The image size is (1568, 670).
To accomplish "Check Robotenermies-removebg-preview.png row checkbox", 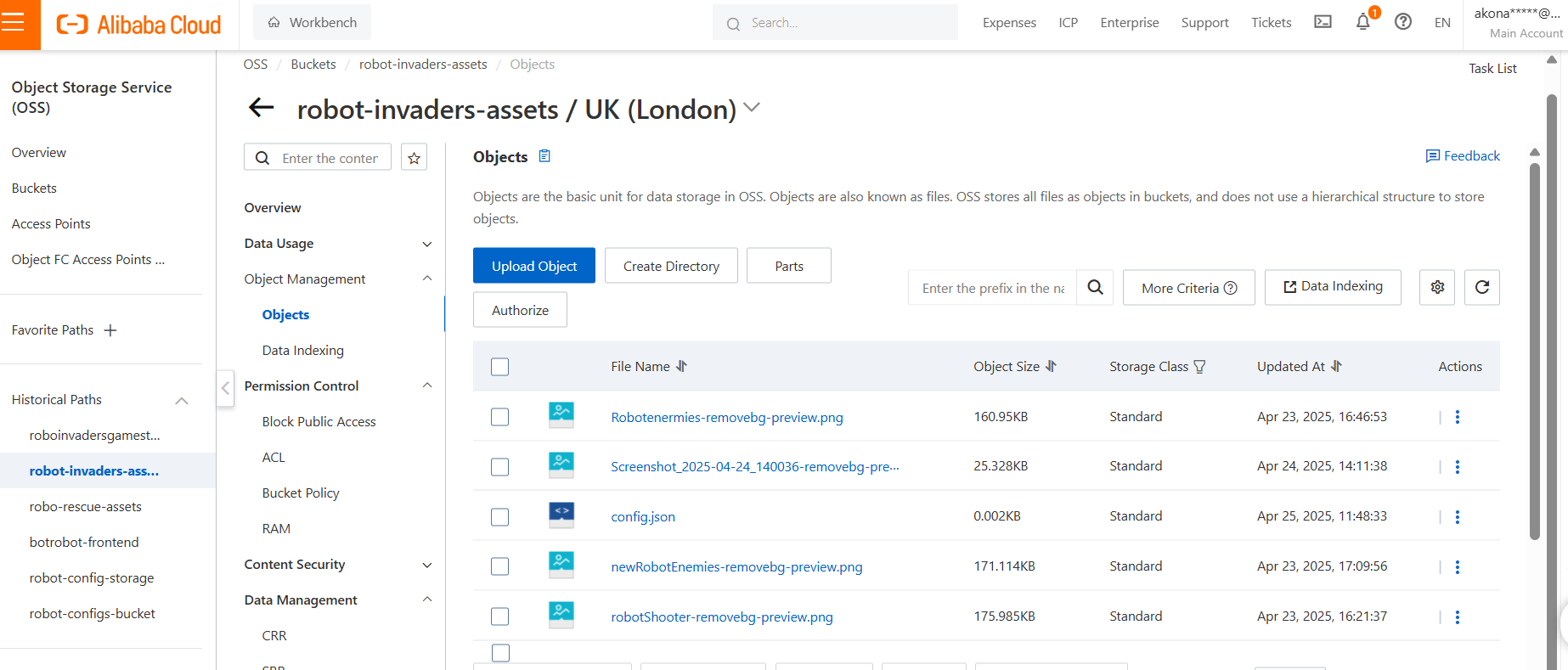I will (500, 417).
